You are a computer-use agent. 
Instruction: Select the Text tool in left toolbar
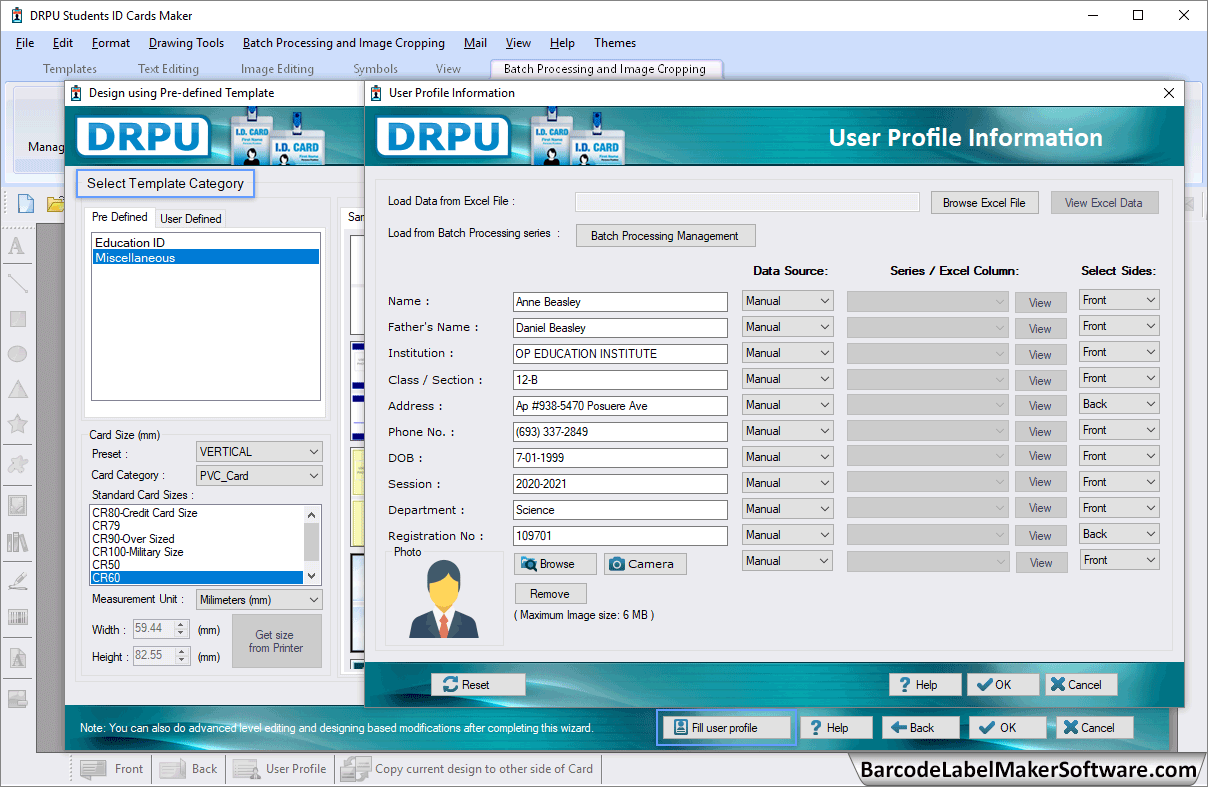click(17, 247)
